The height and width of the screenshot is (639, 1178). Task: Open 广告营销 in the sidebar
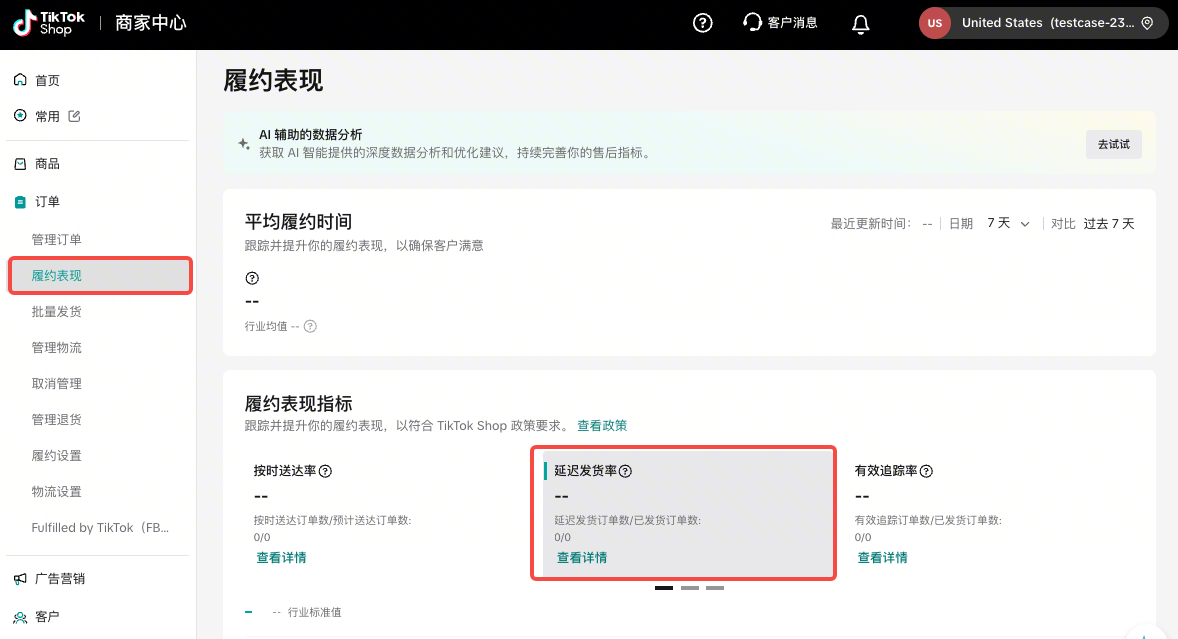tap(60, 579)
